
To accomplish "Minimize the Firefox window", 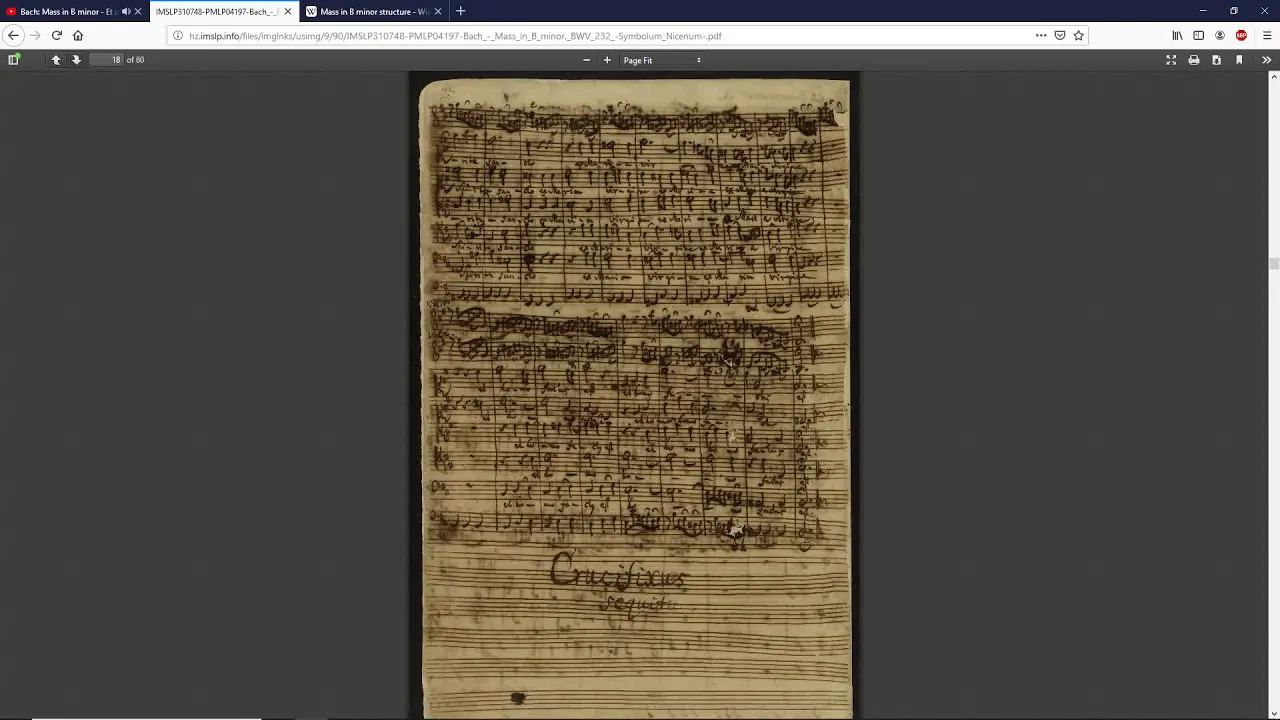I will [1203, 11].
